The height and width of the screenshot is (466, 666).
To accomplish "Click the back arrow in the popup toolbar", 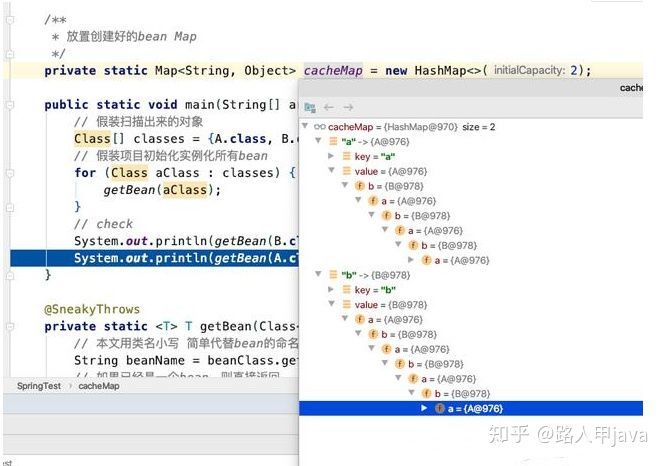I will (x=328, y=107).
